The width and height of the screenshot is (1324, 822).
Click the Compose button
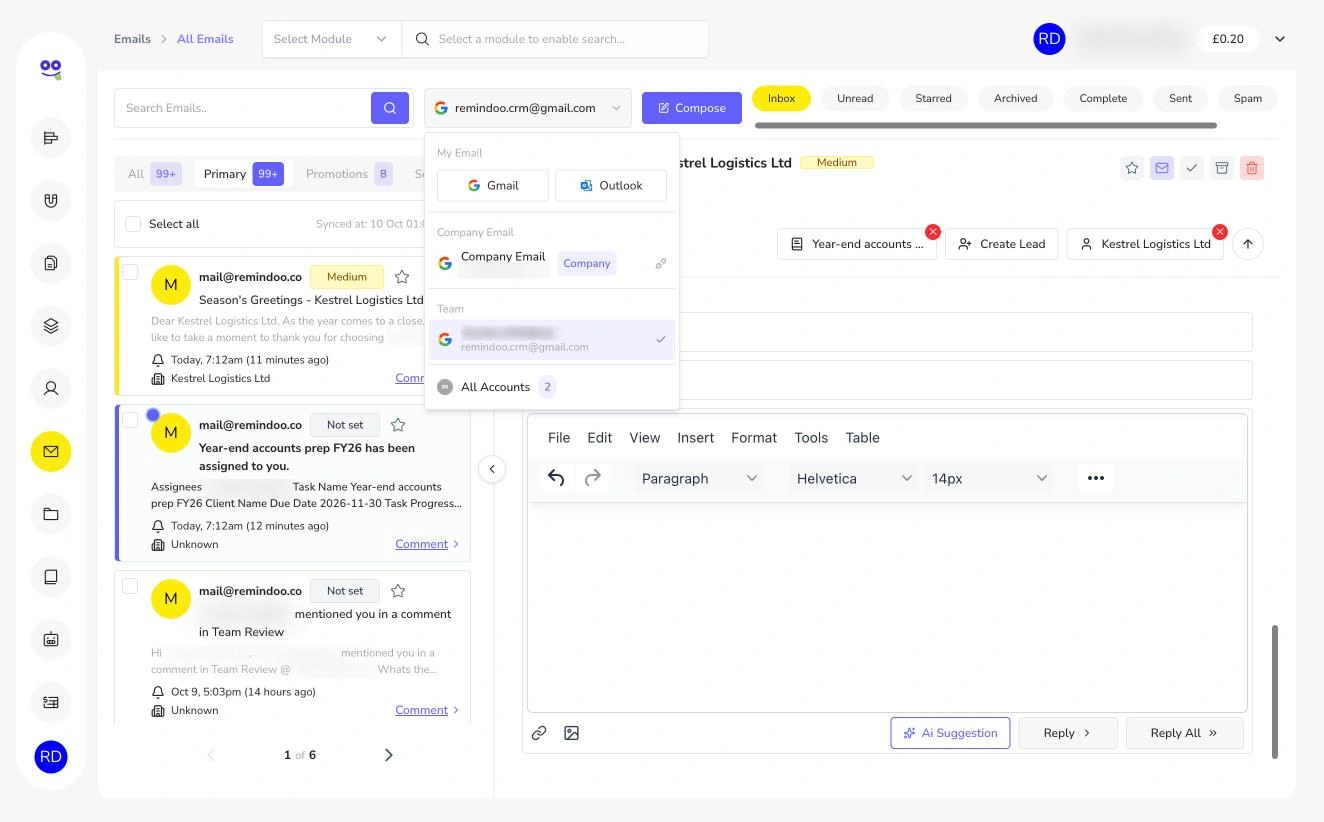pos(692,108)
